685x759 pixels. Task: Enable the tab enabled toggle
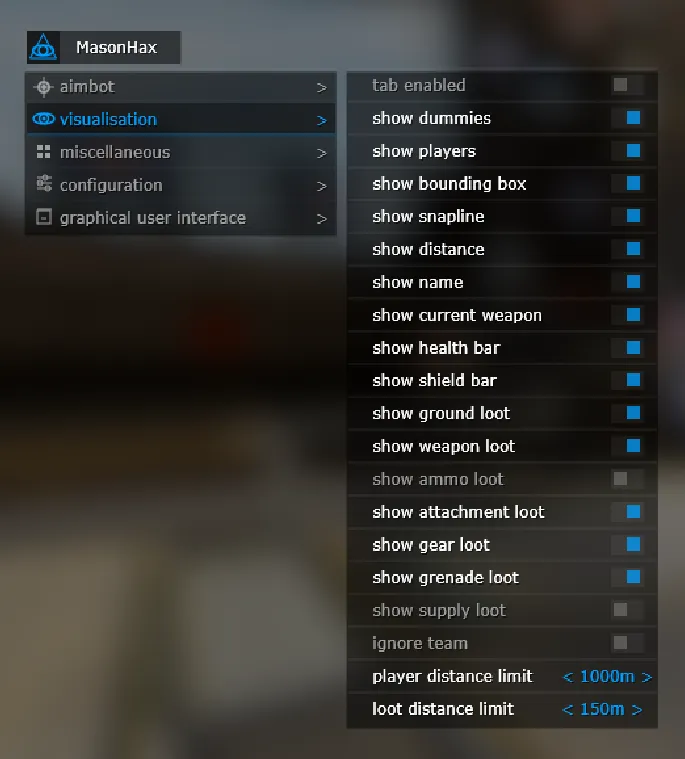tap(627, 85)
